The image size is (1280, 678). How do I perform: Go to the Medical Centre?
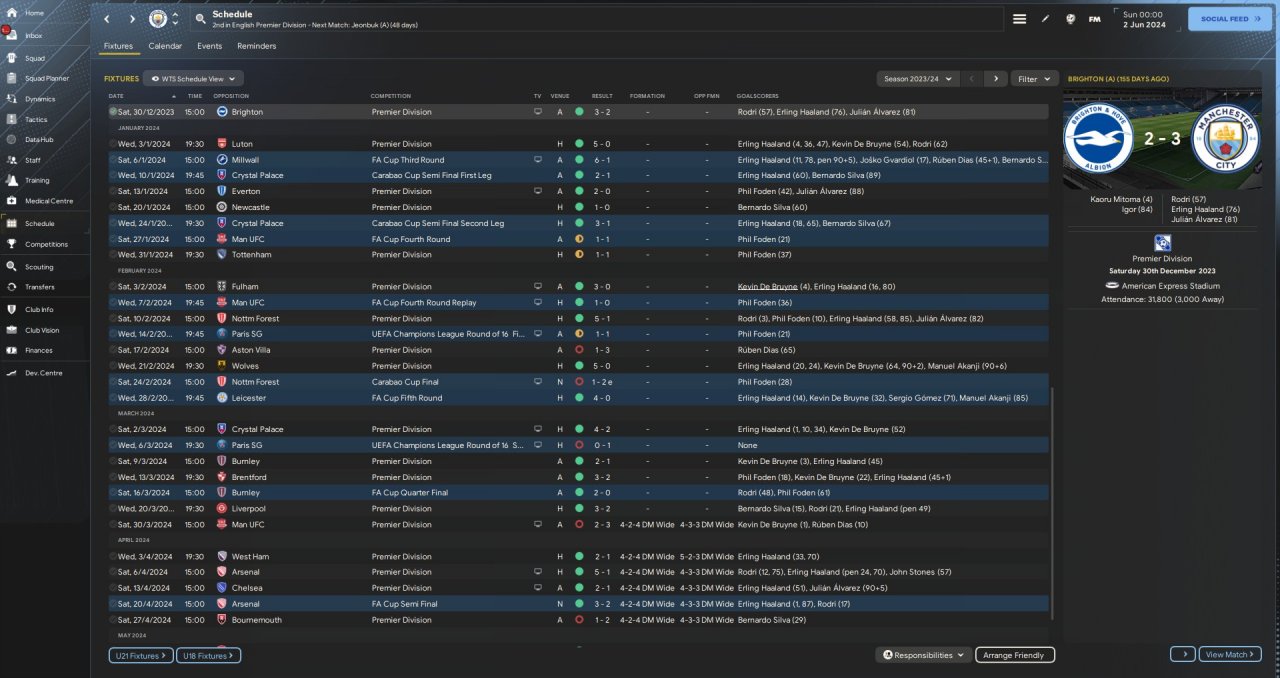48,201
